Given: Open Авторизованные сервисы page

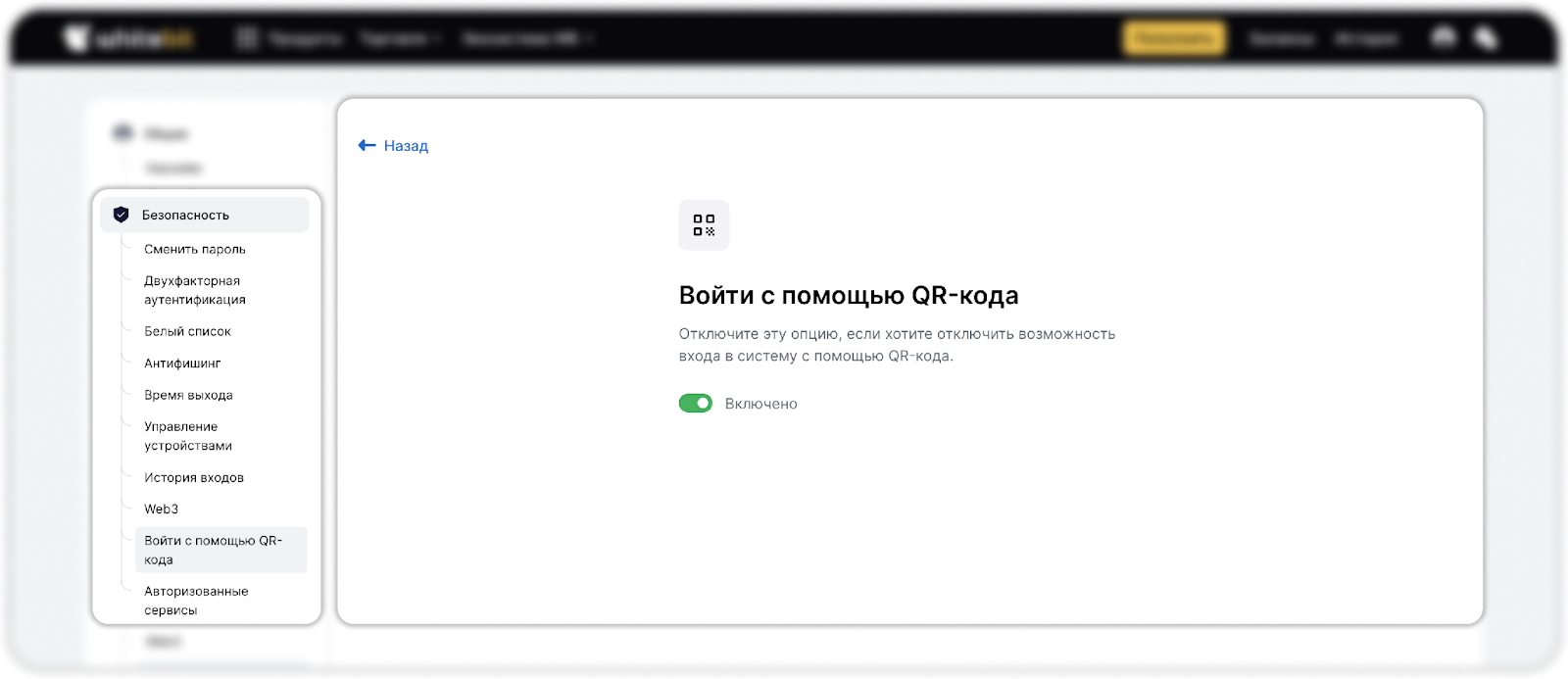Looking at the screenshot, I should [x=196, y=601].
